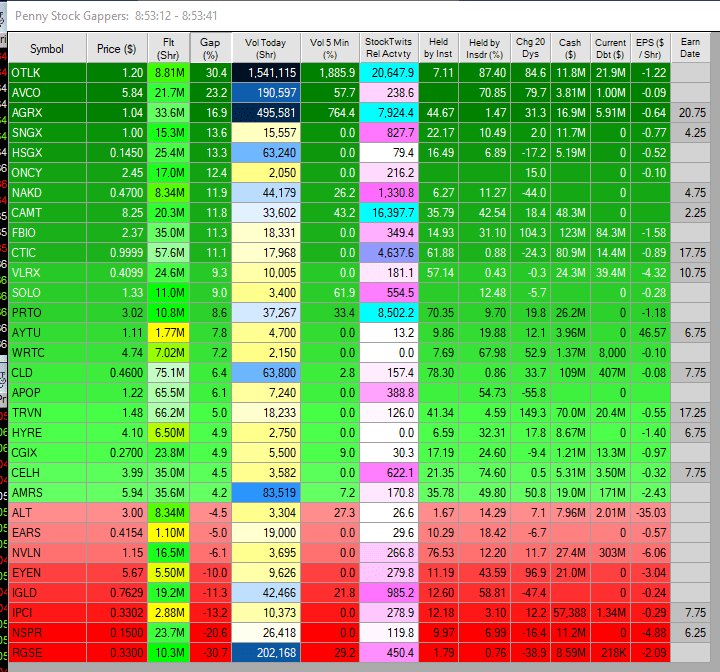Screen dimensions: 720x672
Task: Select the CELH symbol cell
Action: pos(47,472)
